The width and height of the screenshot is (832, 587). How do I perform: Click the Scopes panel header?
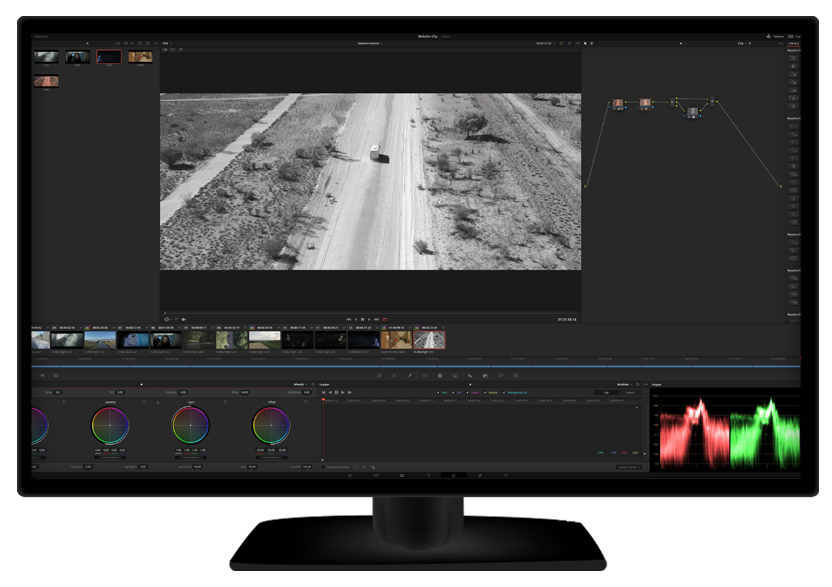tap(655, 385)
